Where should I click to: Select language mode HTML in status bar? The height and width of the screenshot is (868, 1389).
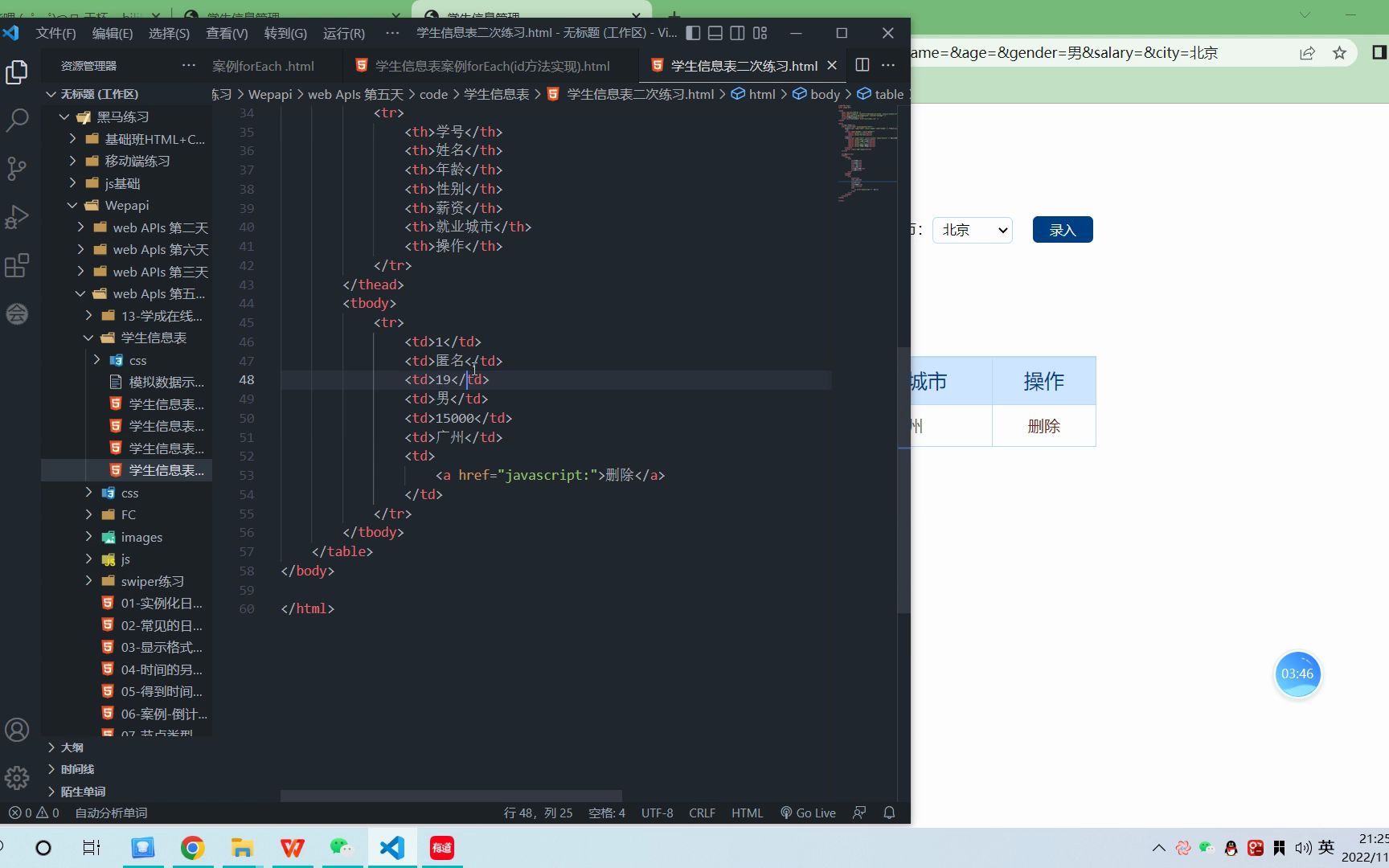(747, 813)
